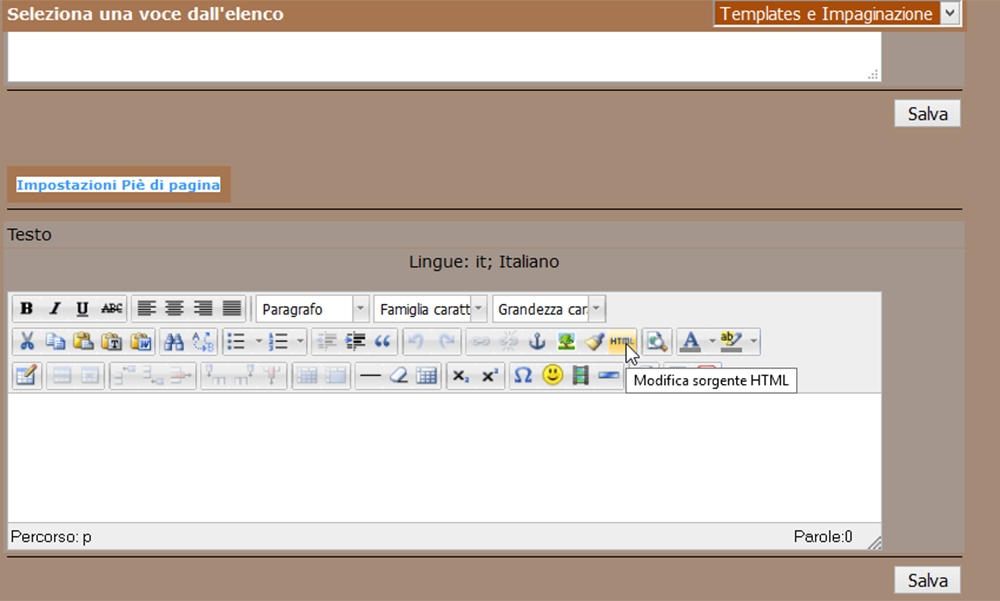Click the Cut scissors icon
This screenshot has height=601, width=1000.
coord(27,341)
